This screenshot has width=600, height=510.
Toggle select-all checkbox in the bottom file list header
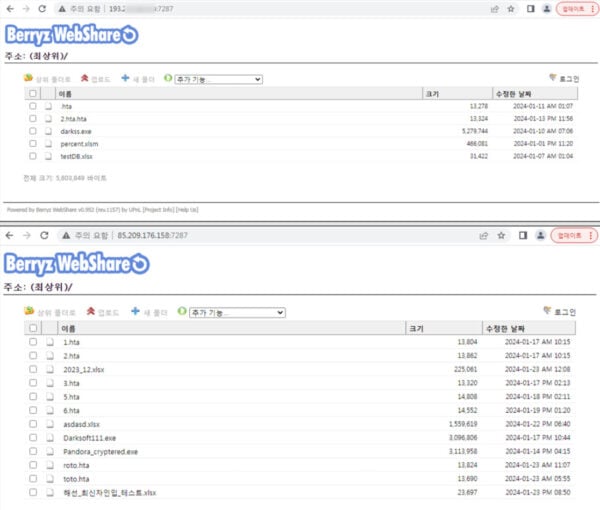point(33,328)
